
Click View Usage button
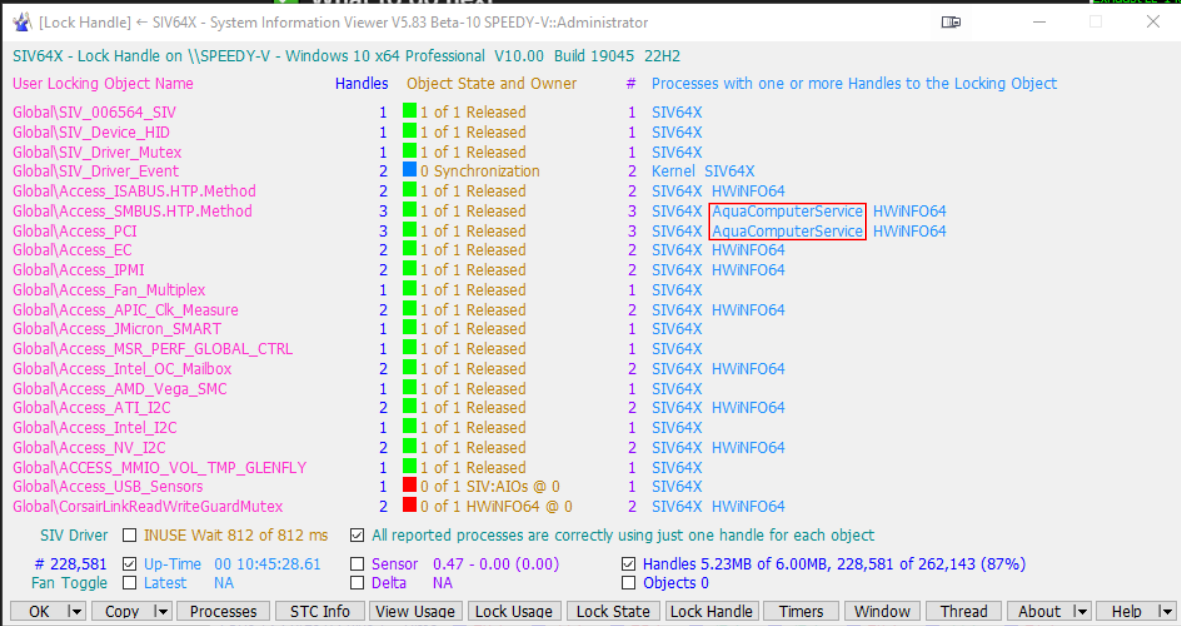tap(415, 612)
